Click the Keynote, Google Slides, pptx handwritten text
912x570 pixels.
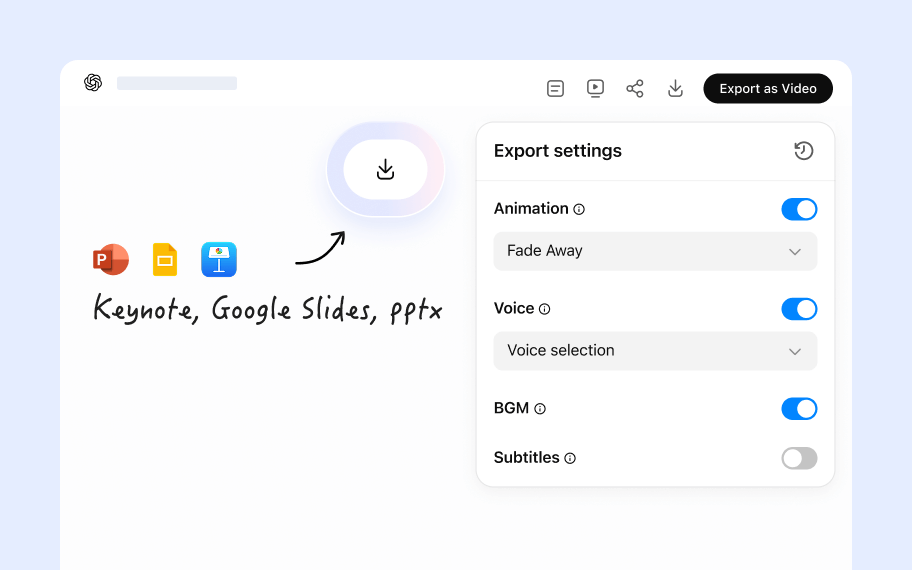point(268,309)
